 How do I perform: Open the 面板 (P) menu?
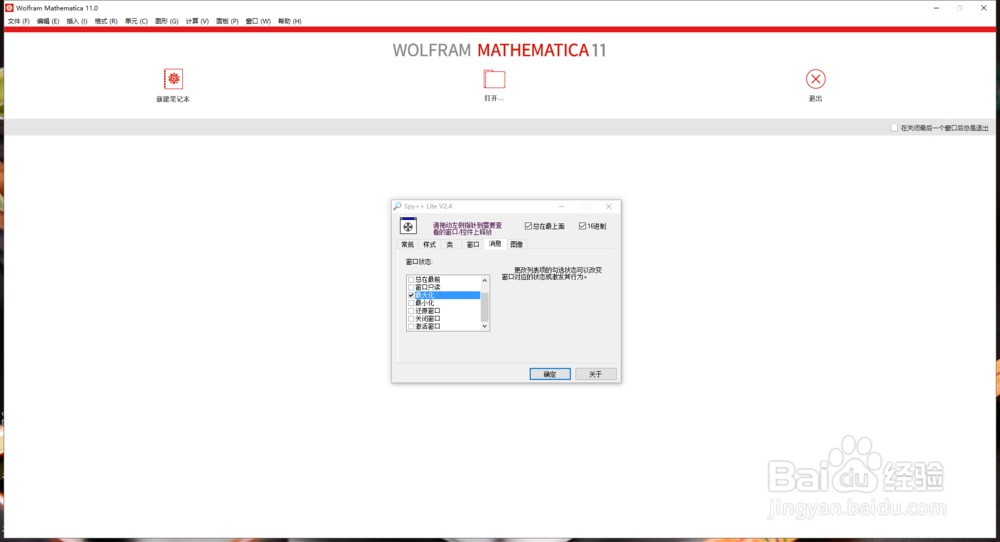(227, 21)
